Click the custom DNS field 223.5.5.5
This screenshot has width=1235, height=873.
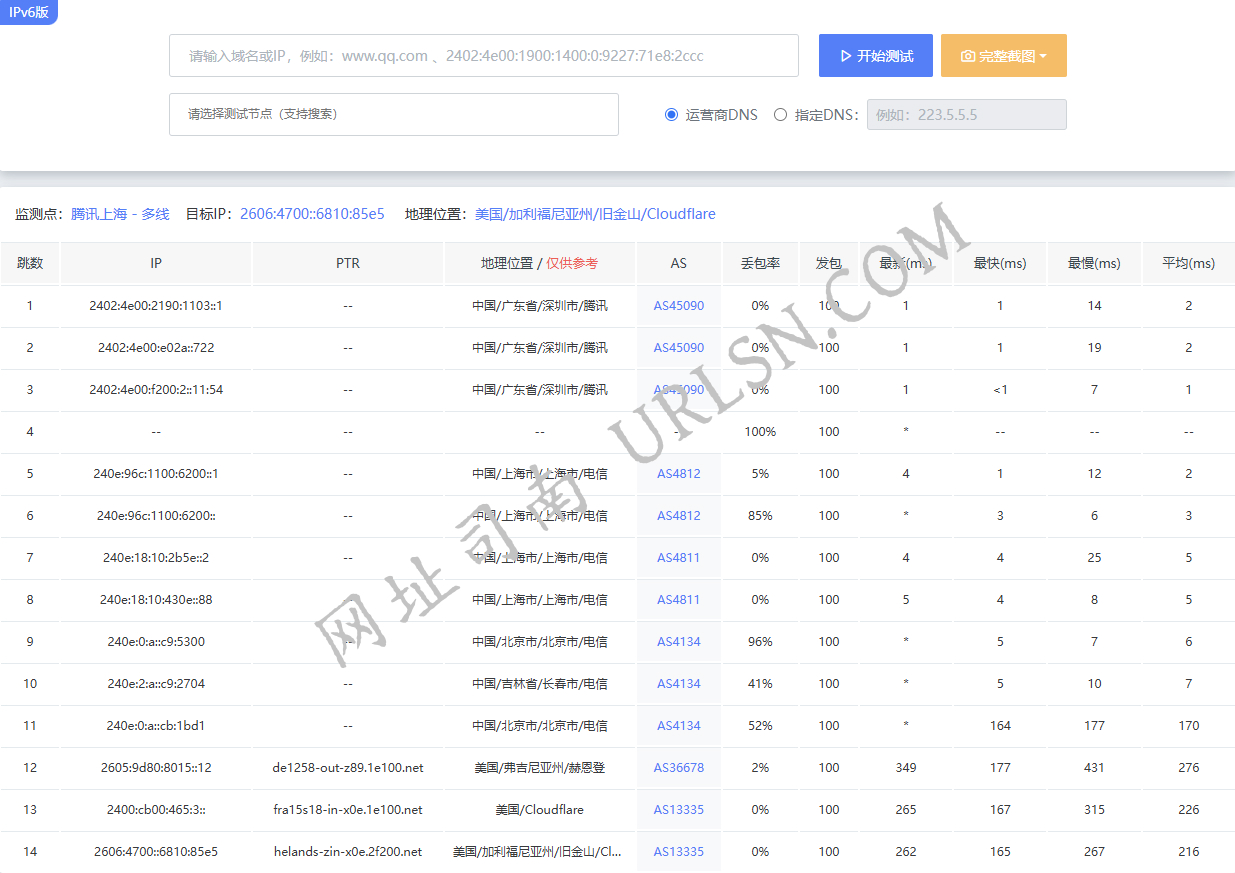[967, 115]
